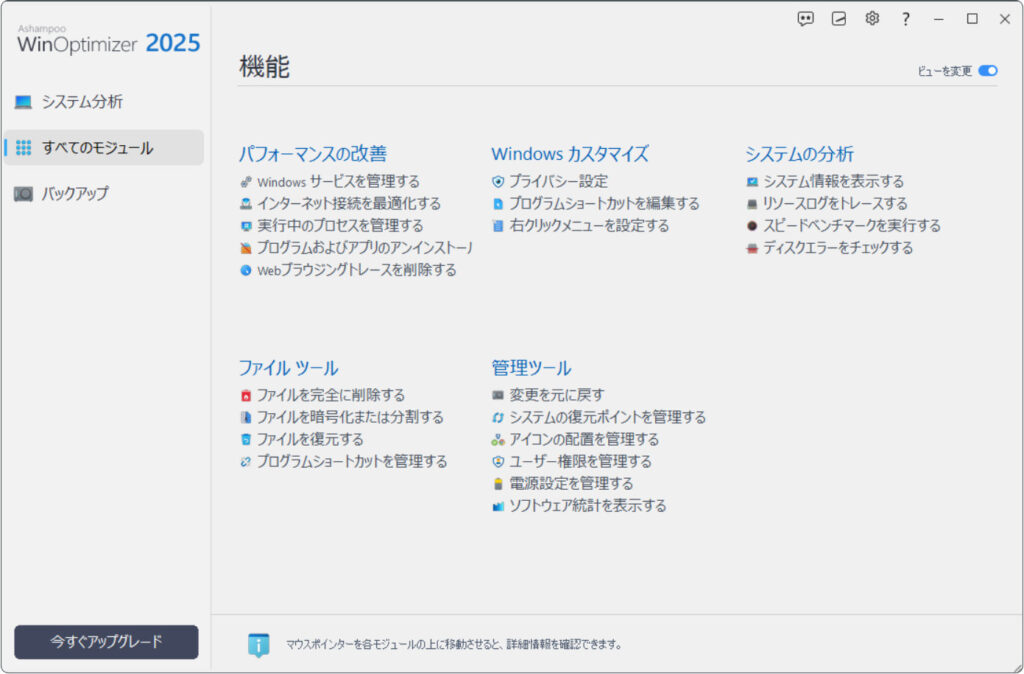Click the icon next to アイコンの配置を管理する
The height and width of the screenshot is (674, 1024).
coord(498,440)
